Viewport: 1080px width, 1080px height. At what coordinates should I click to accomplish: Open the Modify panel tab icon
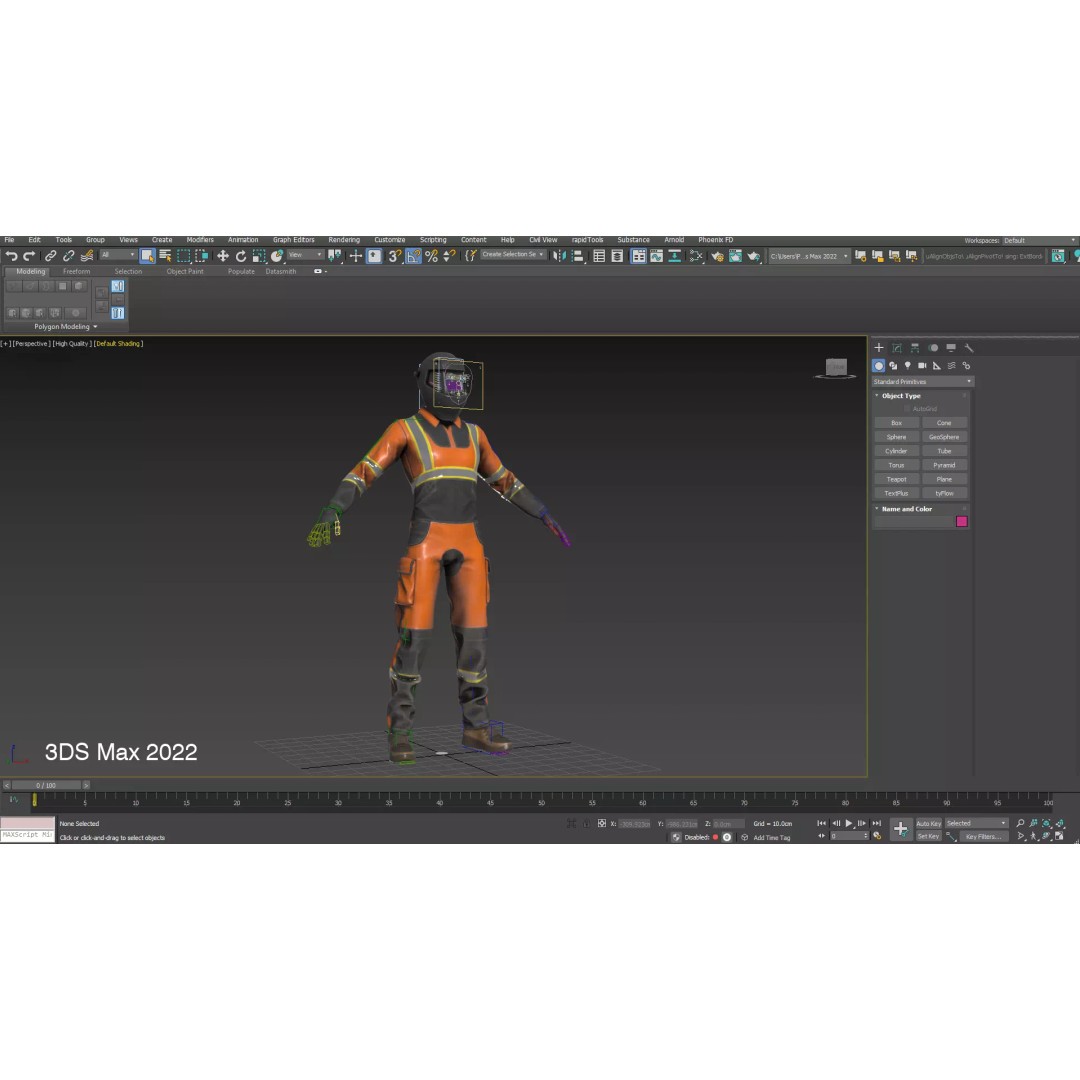point(897,348)
